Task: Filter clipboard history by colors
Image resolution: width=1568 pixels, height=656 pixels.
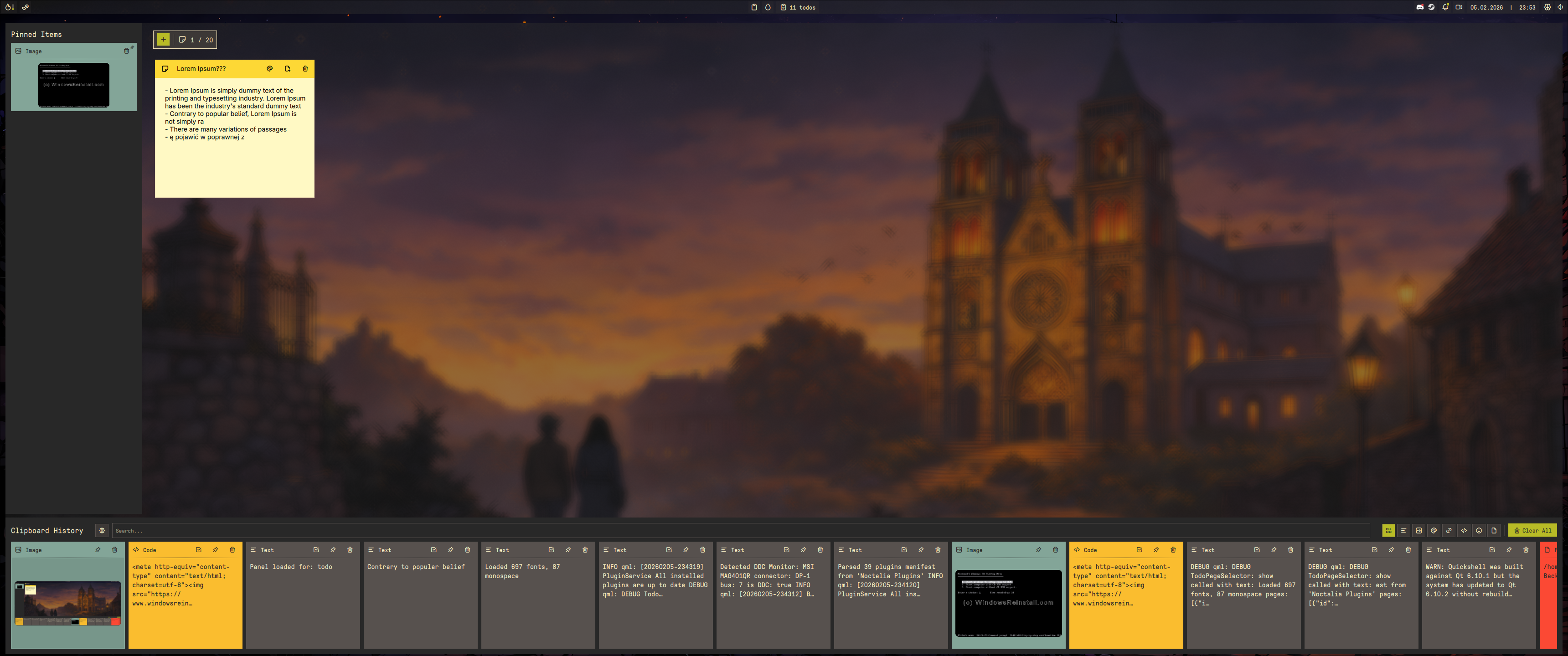Action: (1434, 531)
